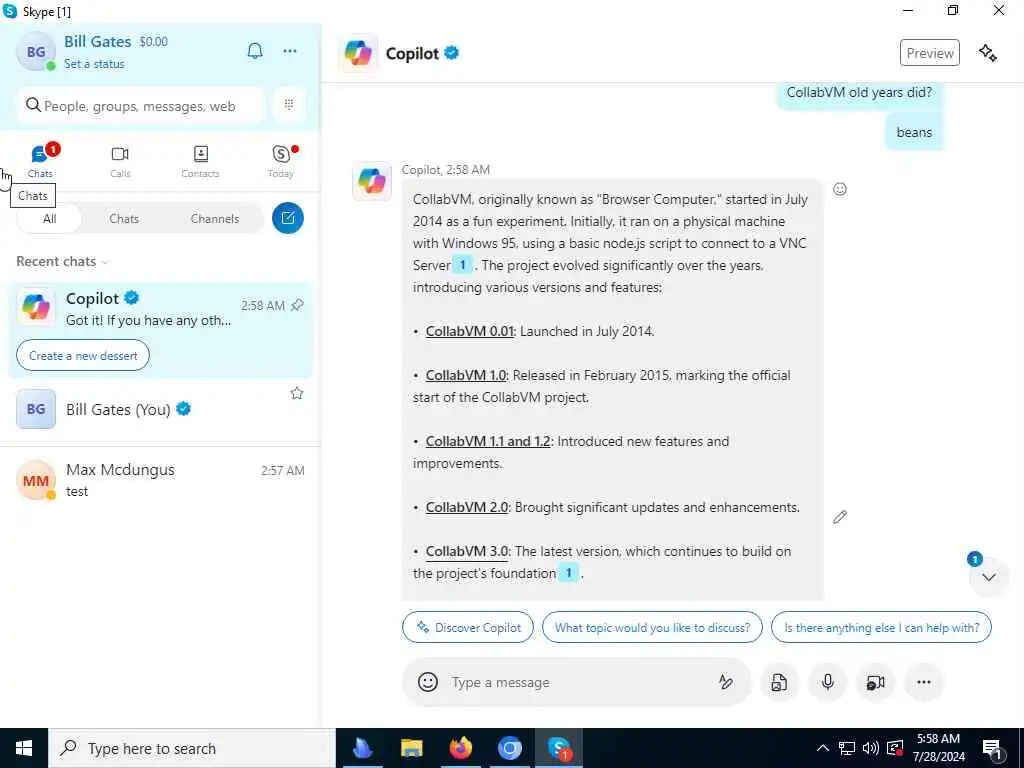Open the Windows Action Center notifications
Viewport: 1024px width, 768px height.
992,748
